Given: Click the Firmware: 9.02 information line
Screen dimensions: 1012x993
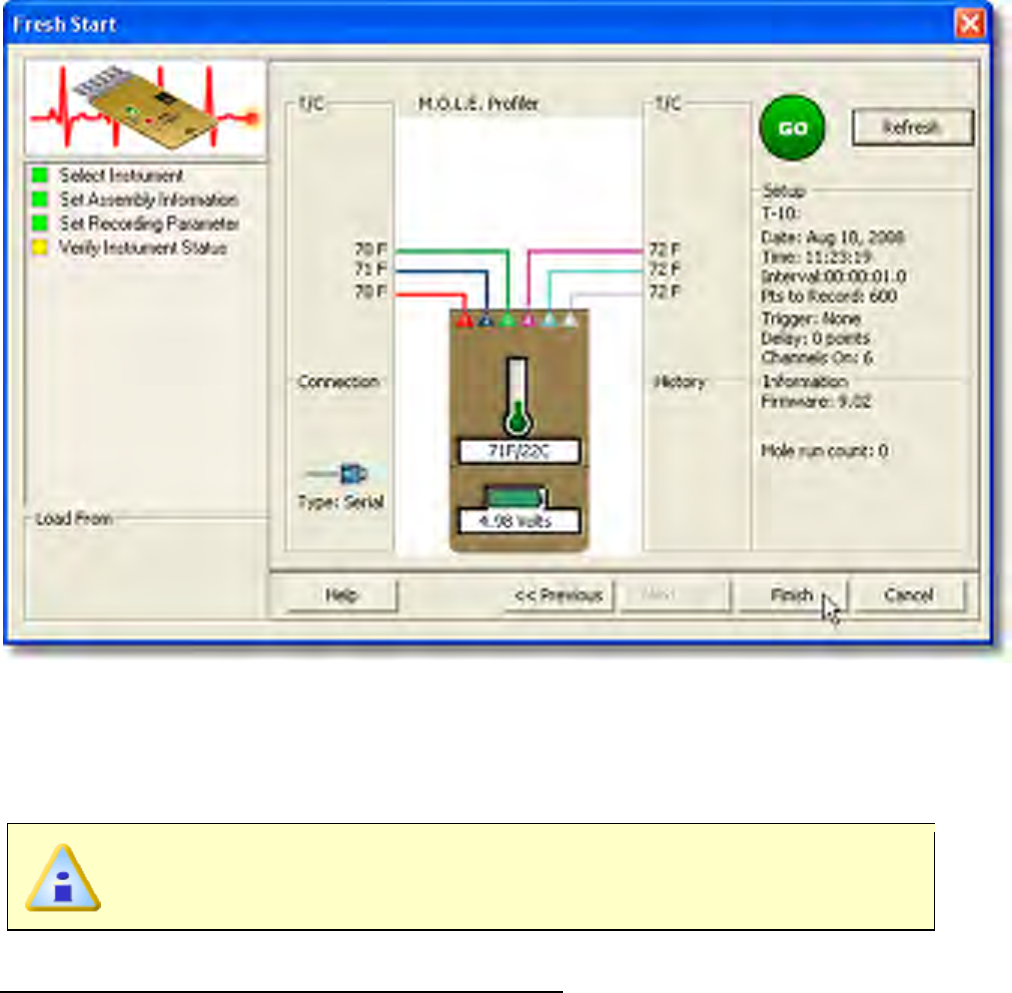Looking at the screenshot, I should click(x=816, y=402).
